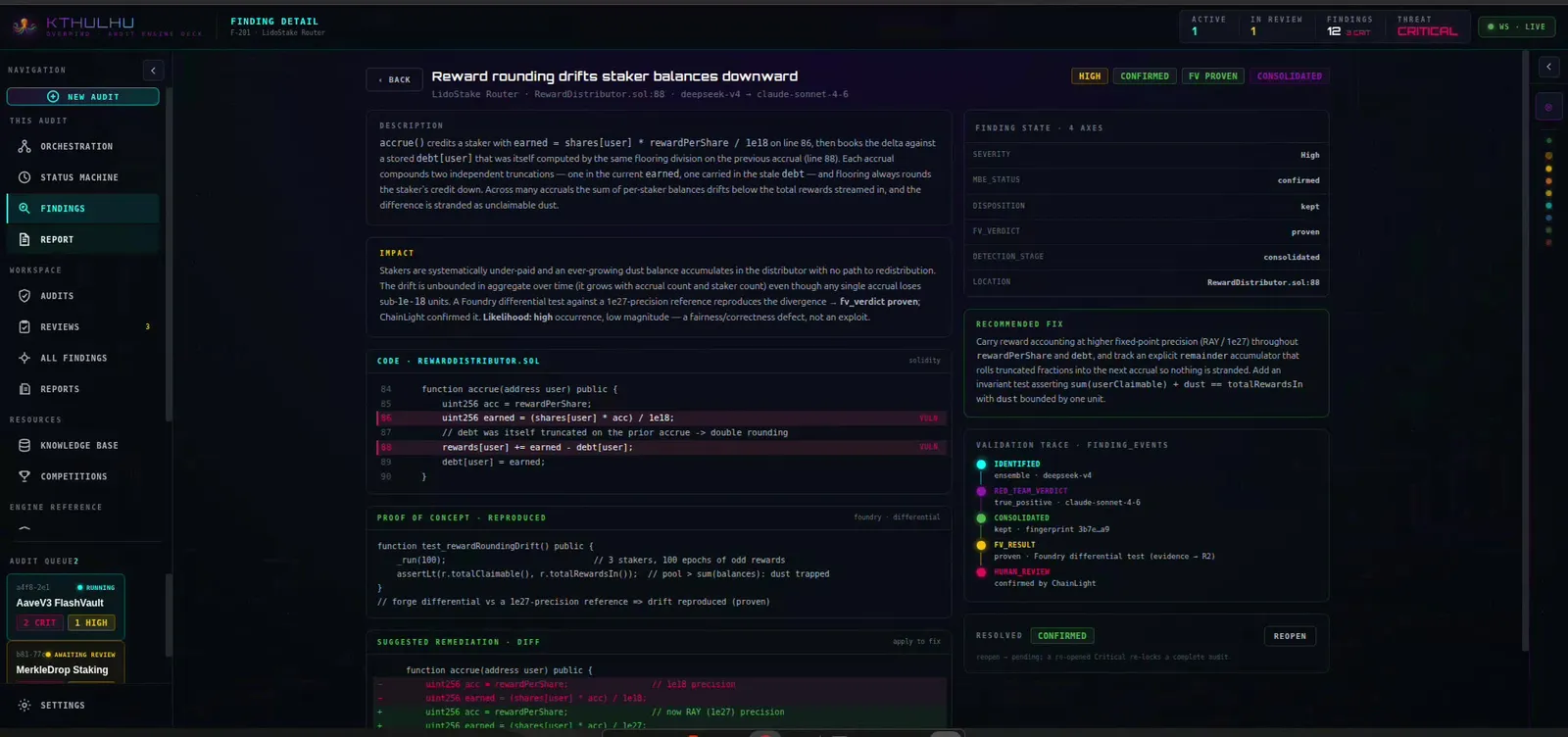The image size is (1568, 737).
Task: Click the main content vertical scrollbar
Action: 1525,353
